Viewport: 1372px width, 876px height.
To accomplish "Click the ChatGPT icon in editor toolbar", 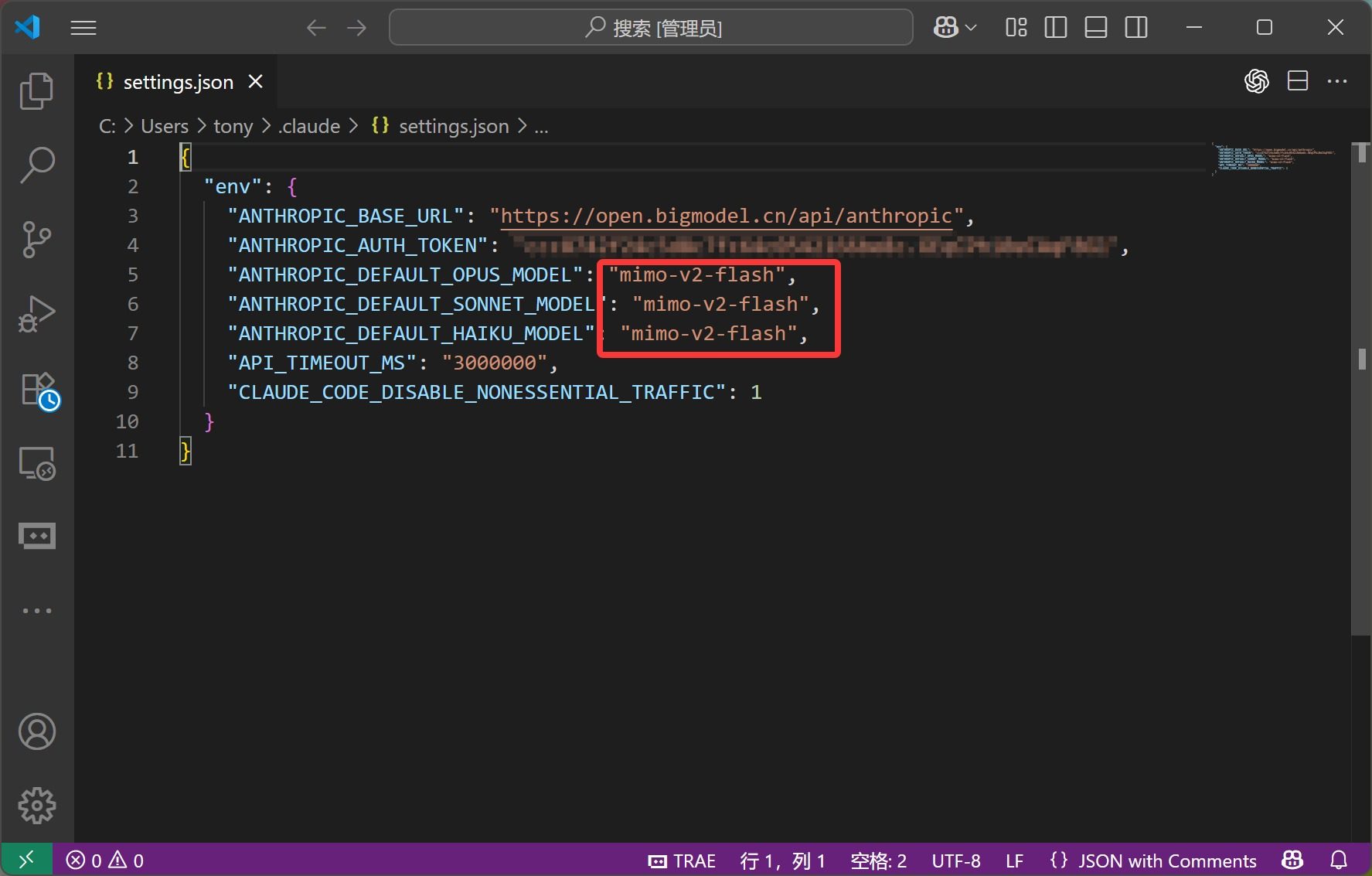I will click(1257, 81).
